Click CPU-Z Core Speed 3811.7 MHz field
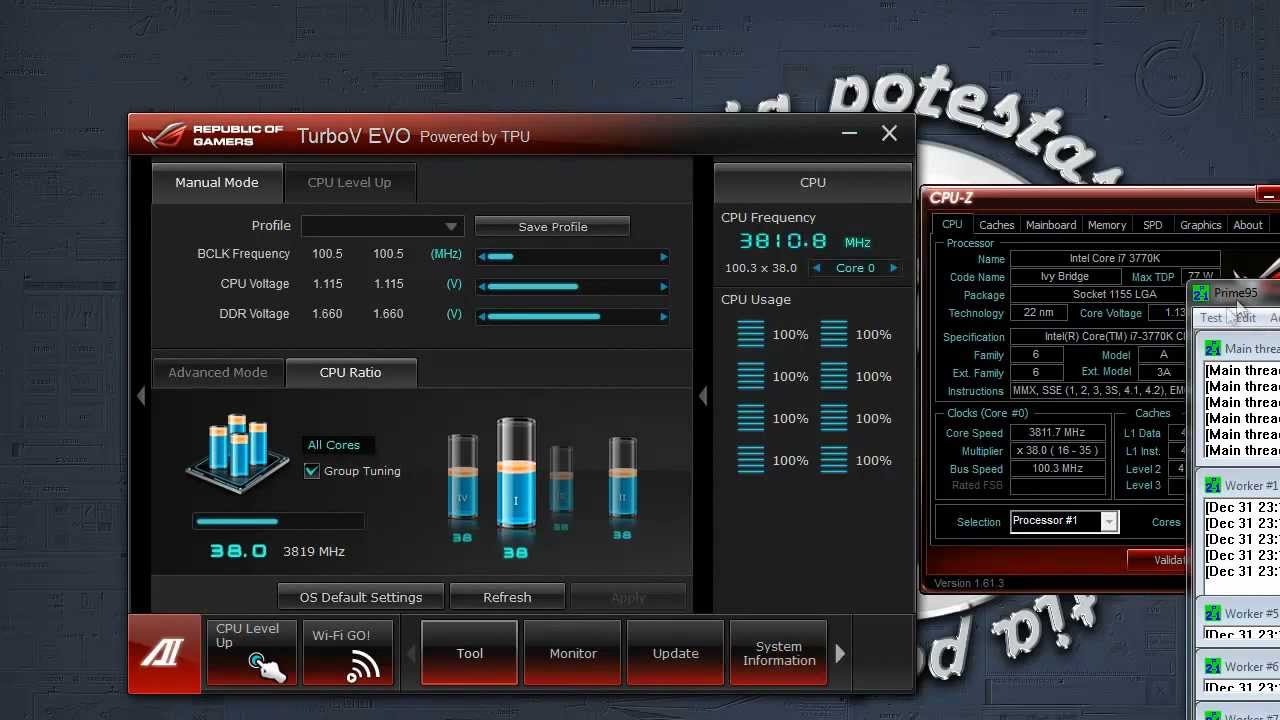 (x=1057, y=433)
